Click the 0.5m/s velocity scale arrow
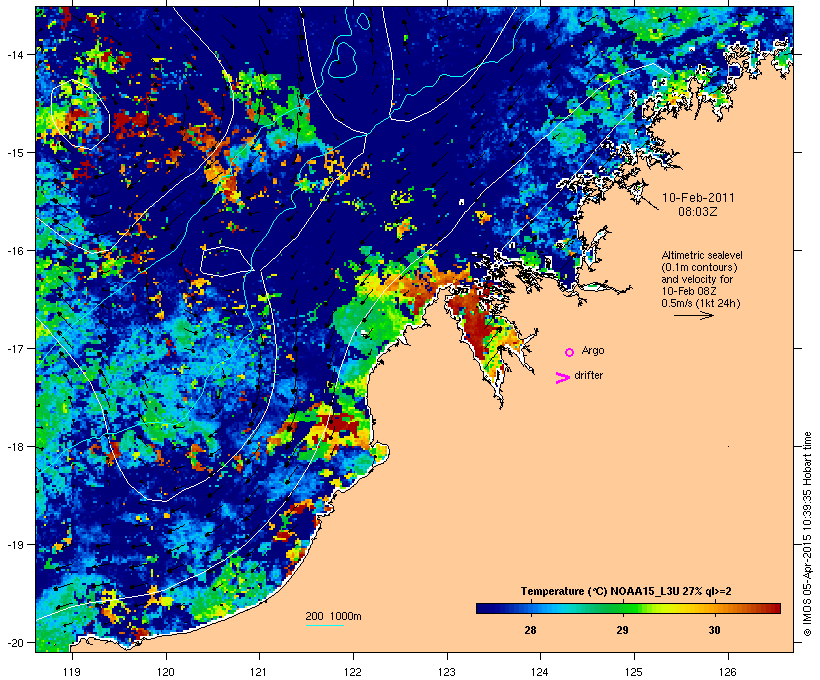Viewport: 820px width, 680px height. [x=693, y=315]
